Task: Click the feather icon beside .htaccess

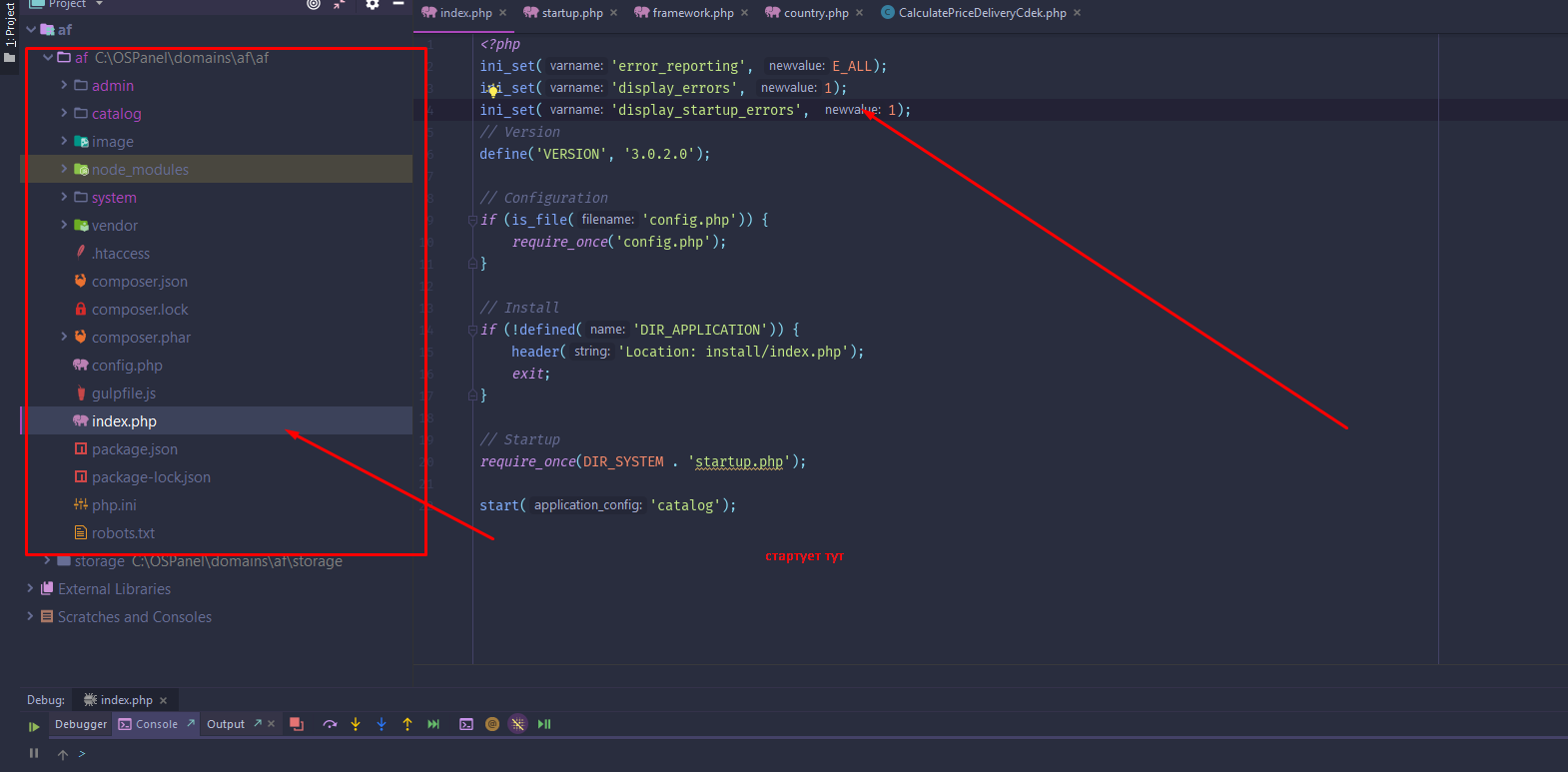Action: (x=81, y=253)
